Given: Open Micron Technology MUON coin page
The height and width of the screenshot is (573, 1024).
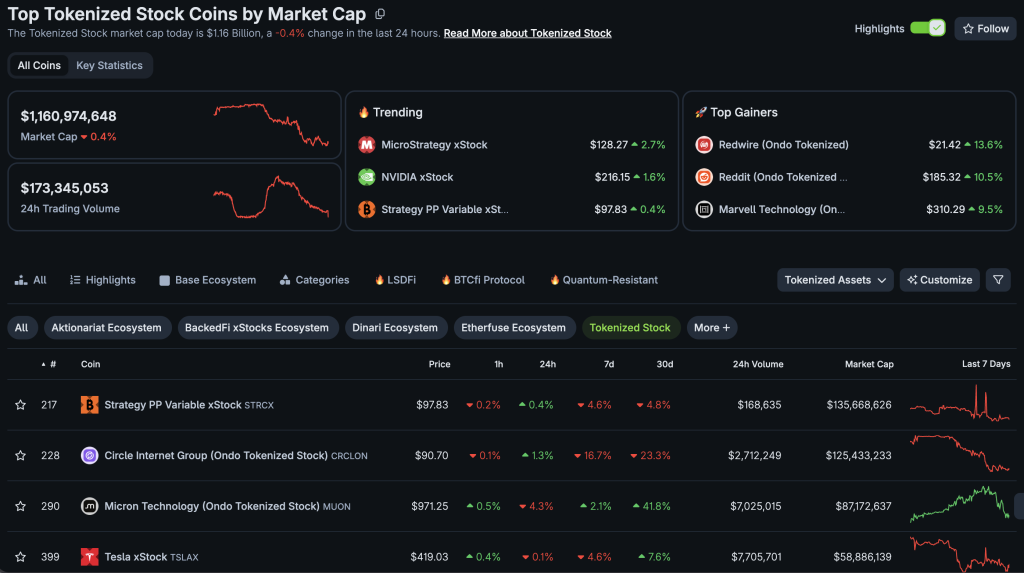Looking at the screenshot, I should pyautogui.click(x=227, y=506).
